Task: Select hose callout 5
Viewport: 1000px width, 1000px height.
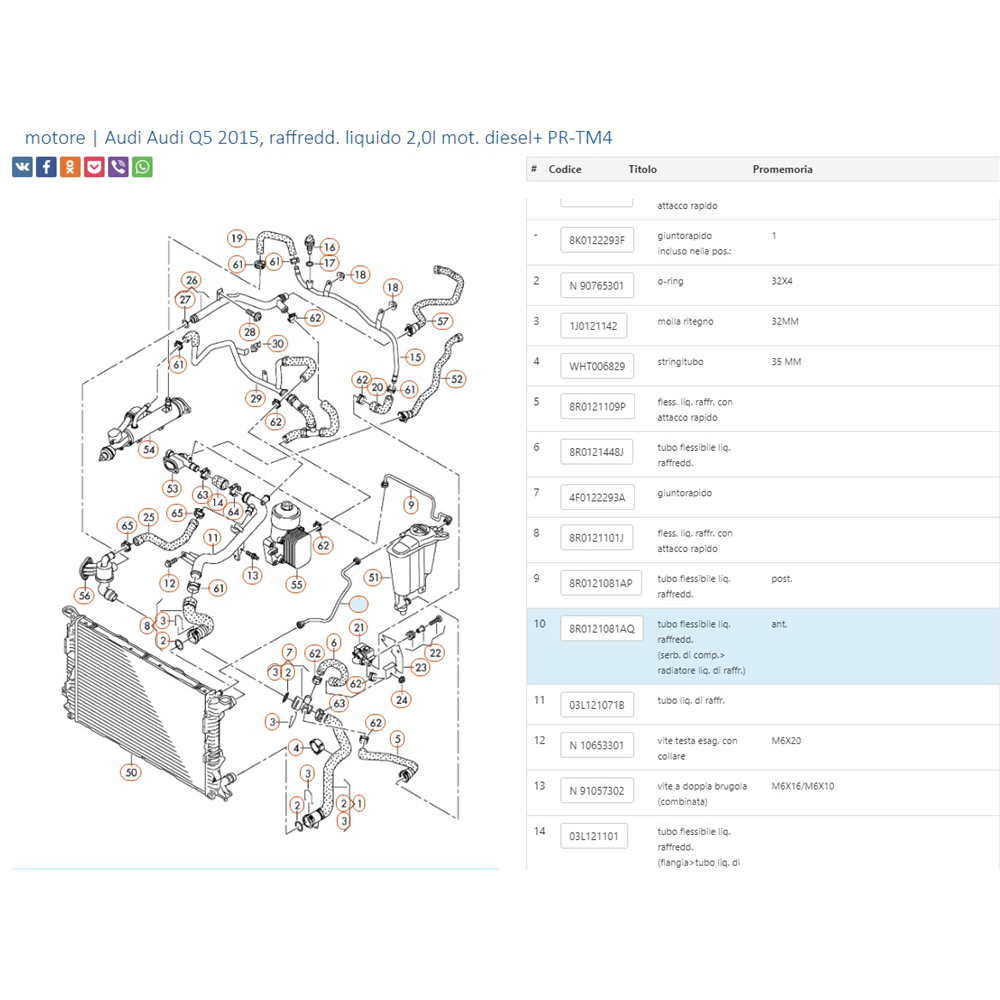Action: 397,739
